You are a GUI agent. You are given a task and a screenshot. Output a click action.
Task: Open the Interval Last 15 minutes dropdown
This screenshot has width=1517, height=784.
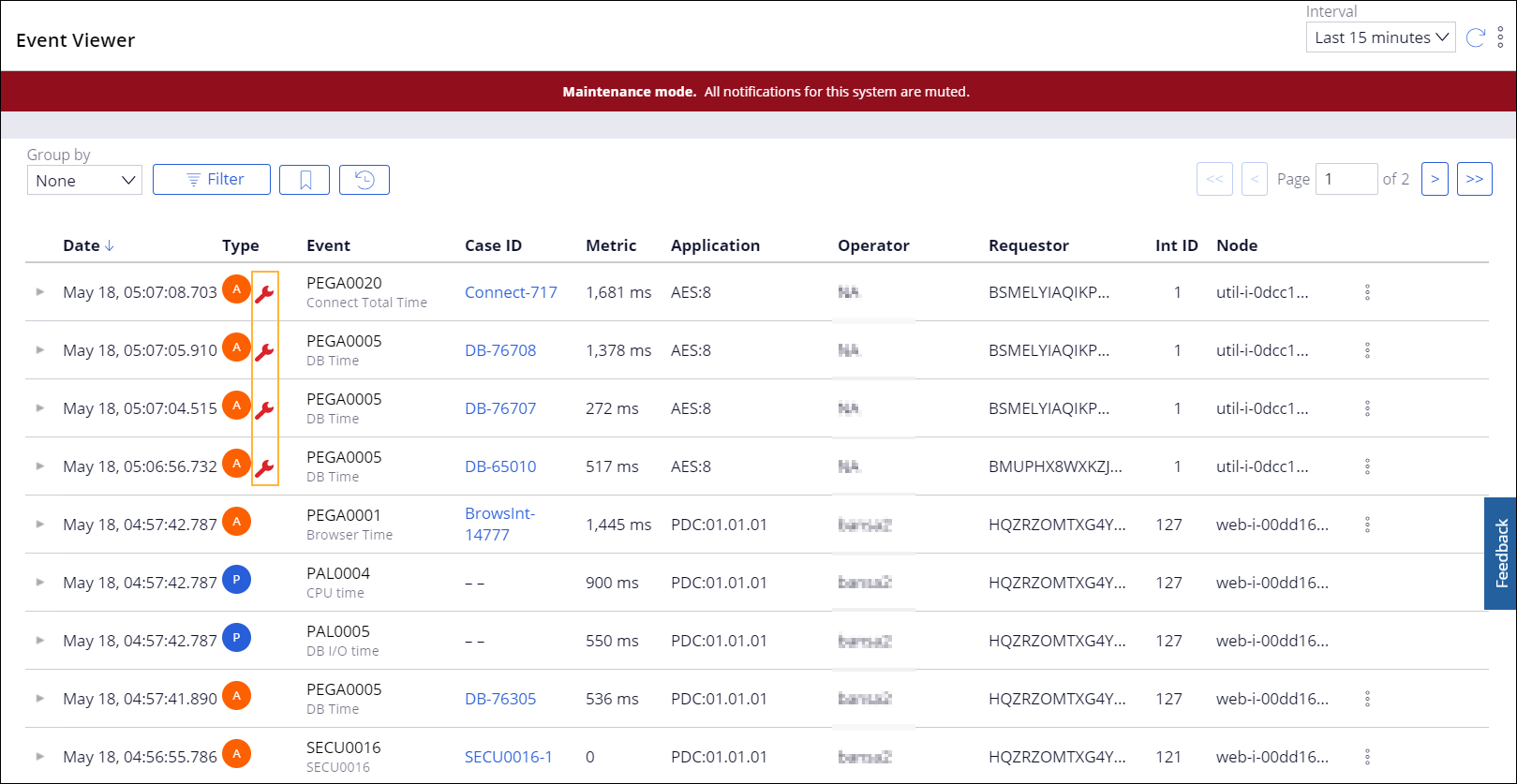tap(1380, 37)
